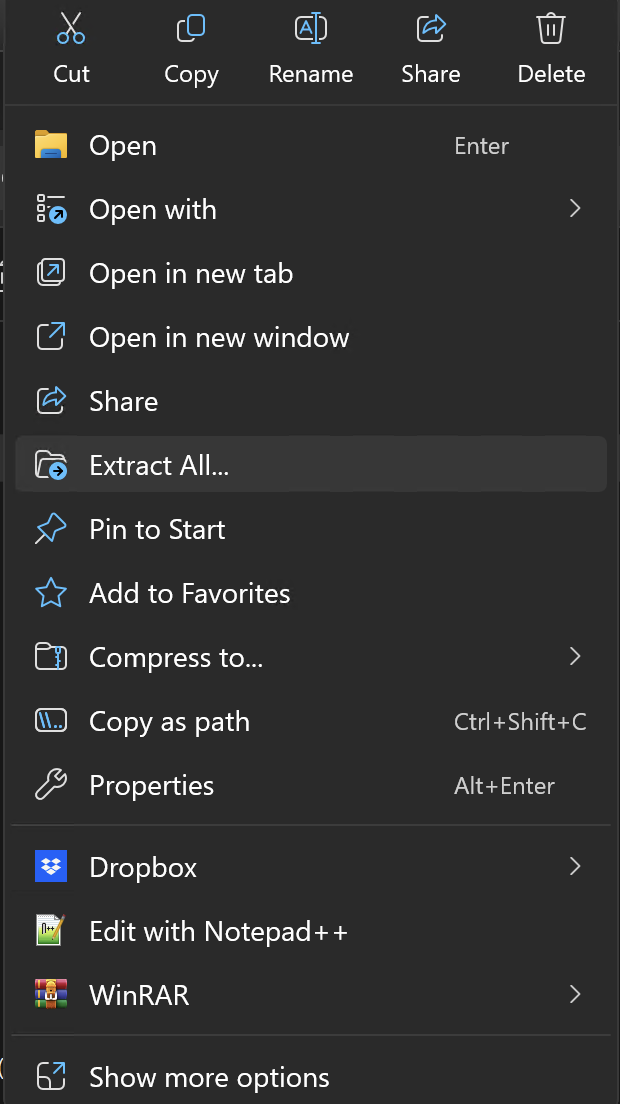Click the Open with label
This screenshot has width=620, height=1104.
153,209
